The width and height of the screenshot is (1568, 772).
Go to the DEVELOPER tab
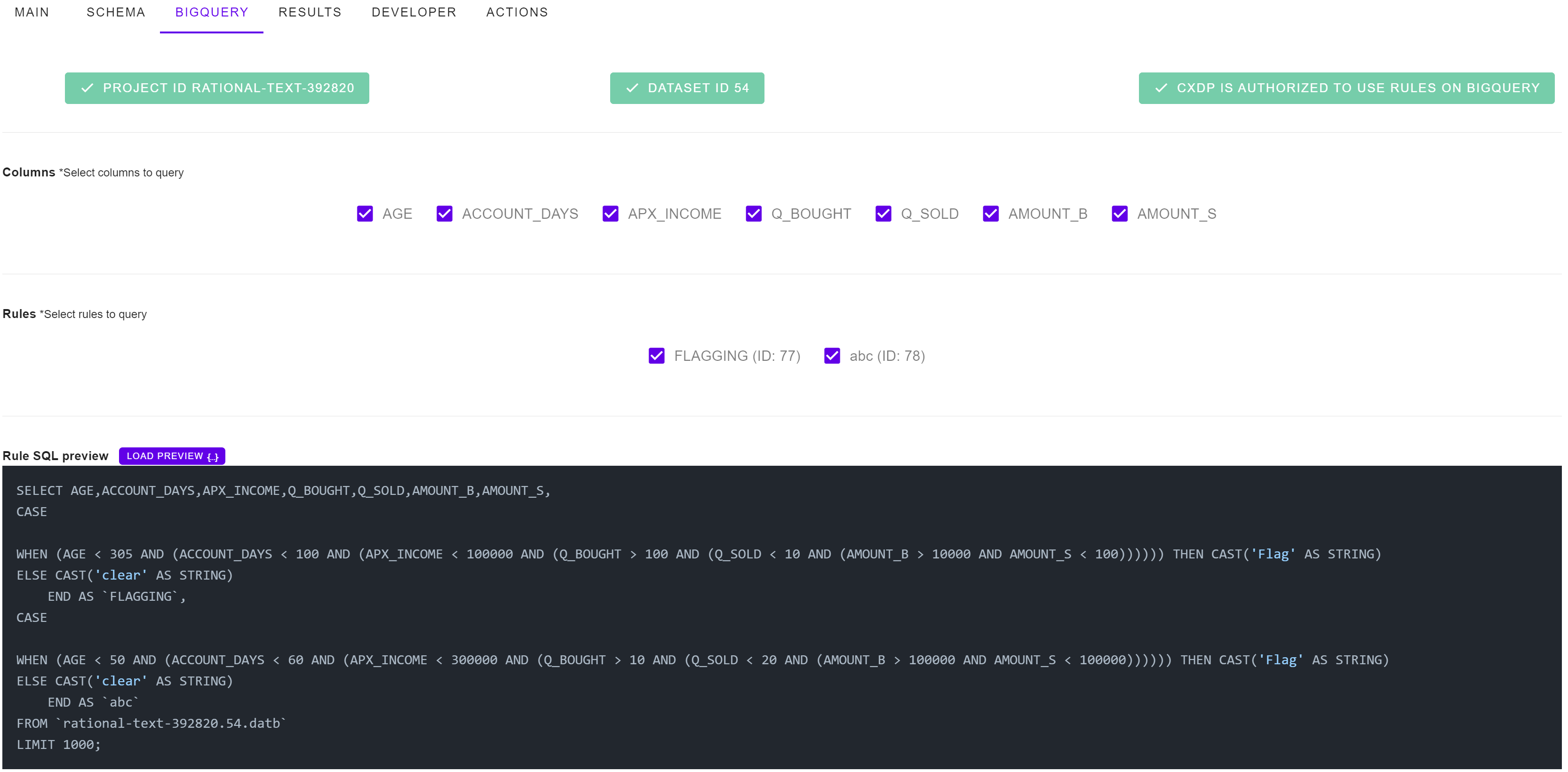coord(414,12)
